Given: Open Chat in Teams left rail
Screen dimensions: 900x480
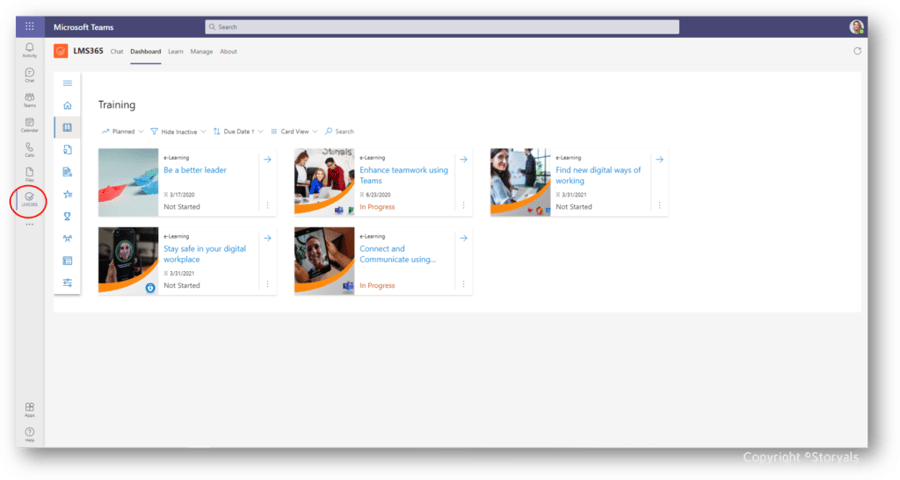Looking at the screenshot, I should coord(29,75).
